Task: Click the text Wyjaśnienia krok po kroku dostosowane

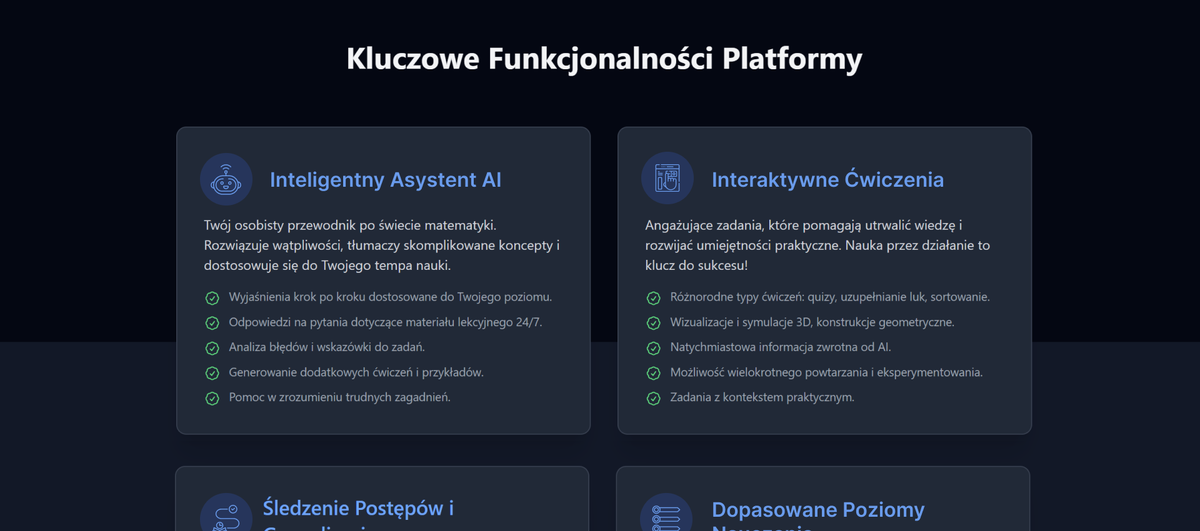Action: coord(391,297)
